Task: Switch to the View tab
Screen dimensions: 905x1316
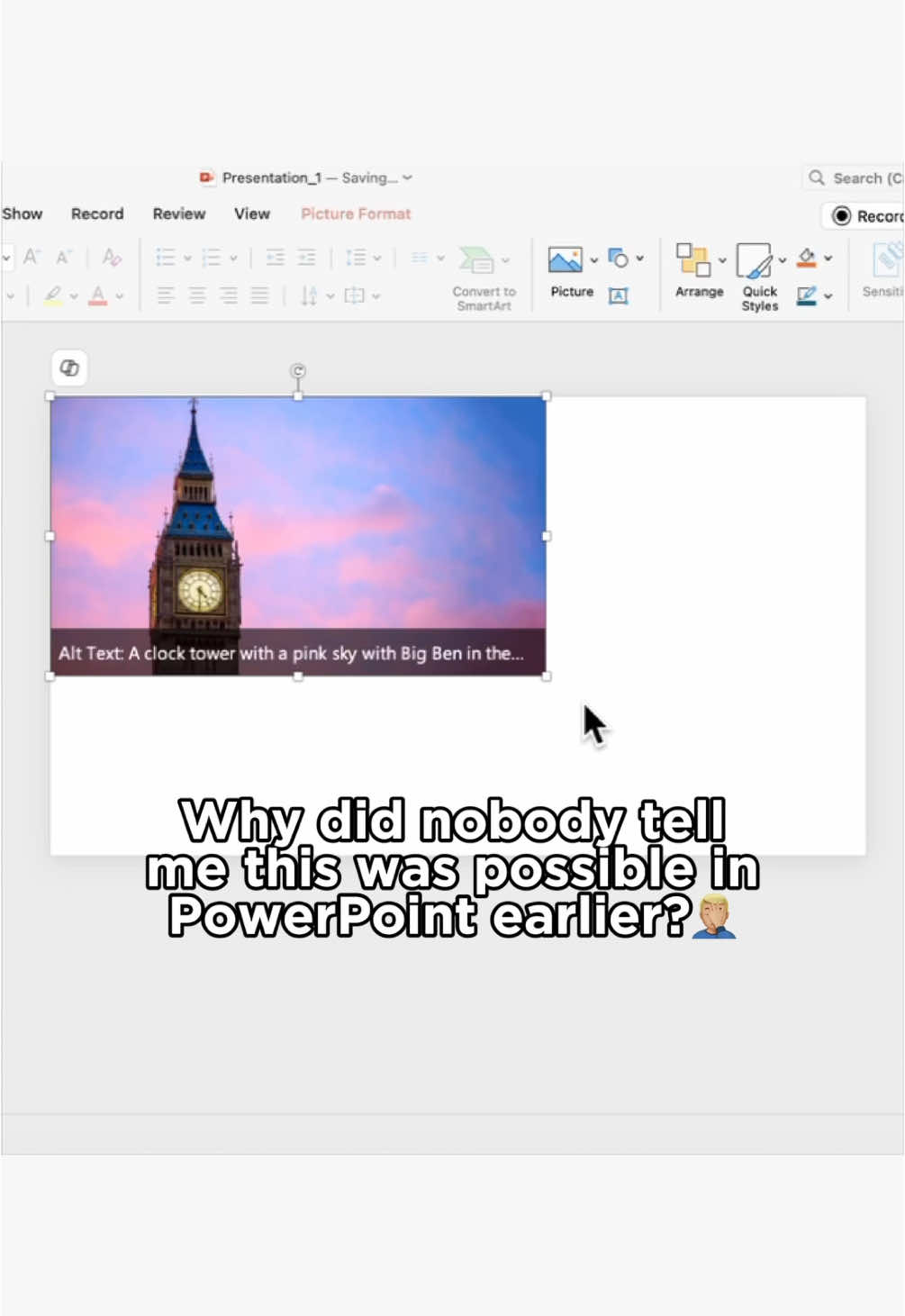Action: [251, 213]
